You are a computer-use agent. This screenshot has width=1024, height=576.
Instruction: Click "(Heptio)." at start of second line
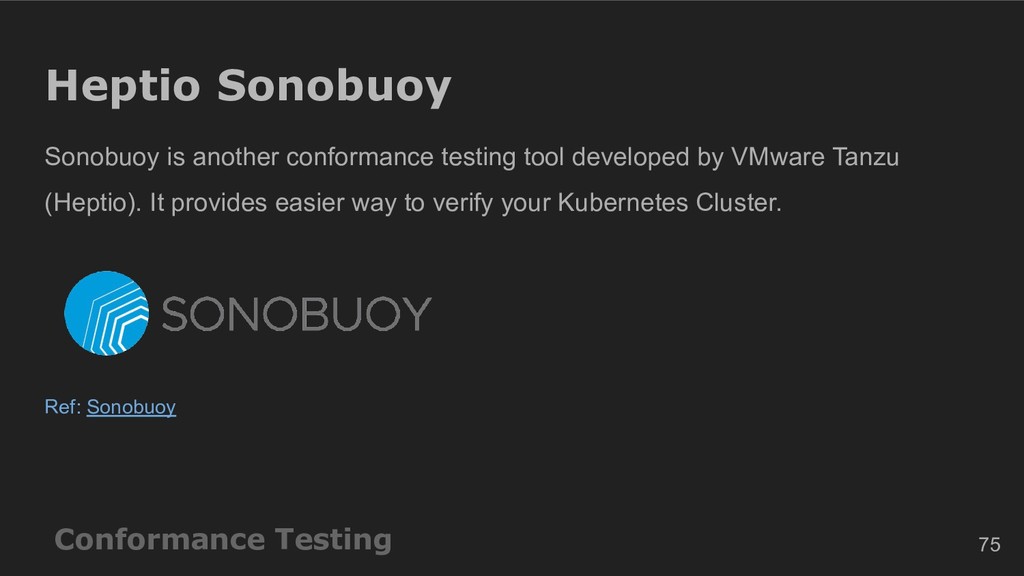[93, 202]
